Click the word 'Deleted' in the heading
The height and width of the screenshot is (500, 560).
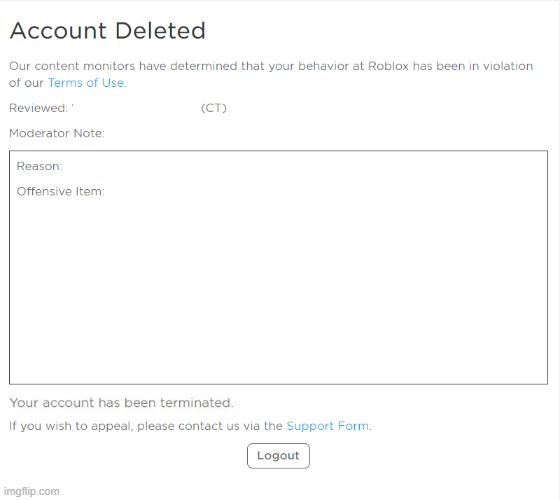coord(160,30)
